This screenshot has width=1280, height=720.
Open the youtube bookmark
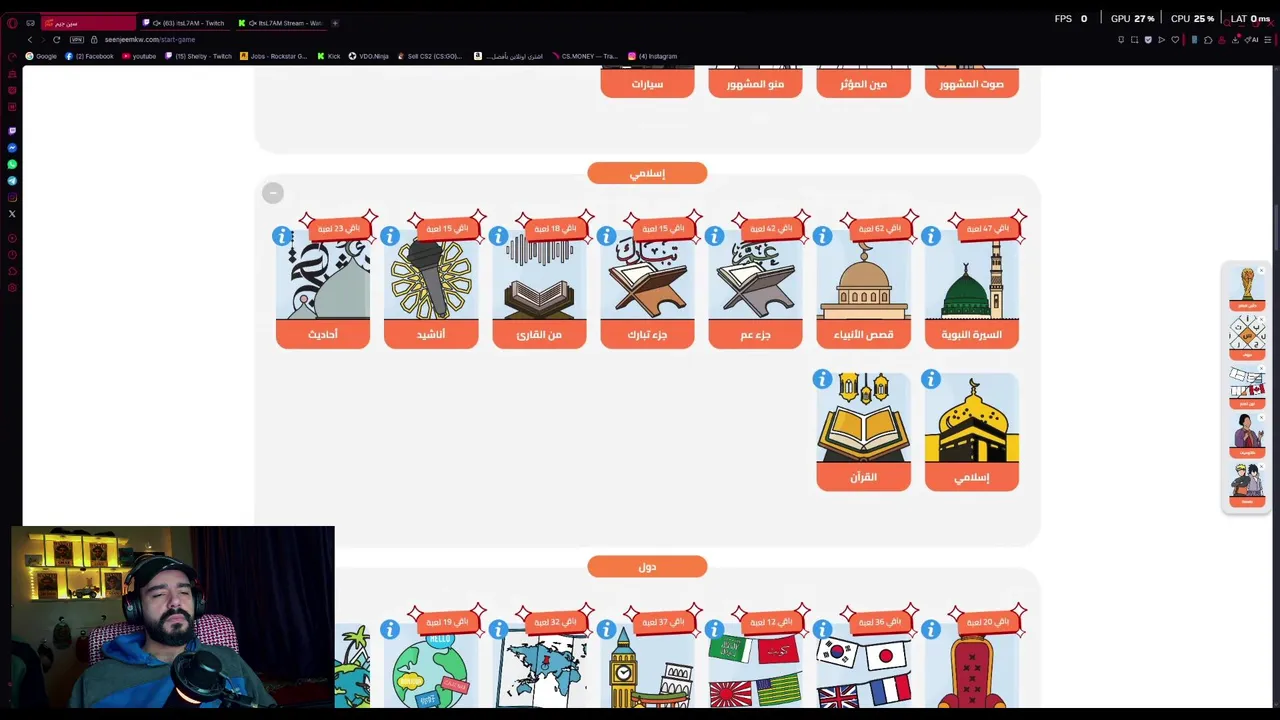[x=139, y=56]
